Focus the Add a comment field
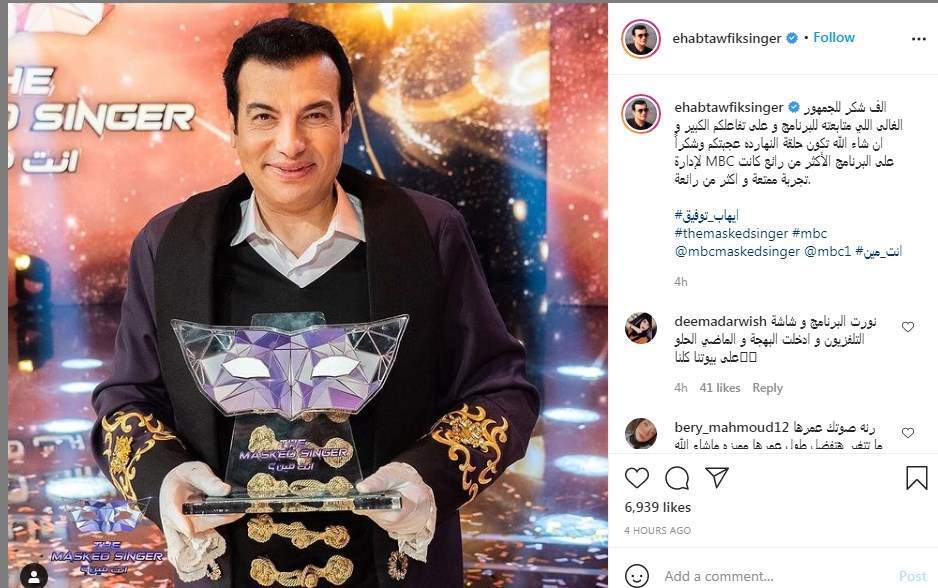Image resolution: width=938 pixels, height=588 pixels. (778, 576)
